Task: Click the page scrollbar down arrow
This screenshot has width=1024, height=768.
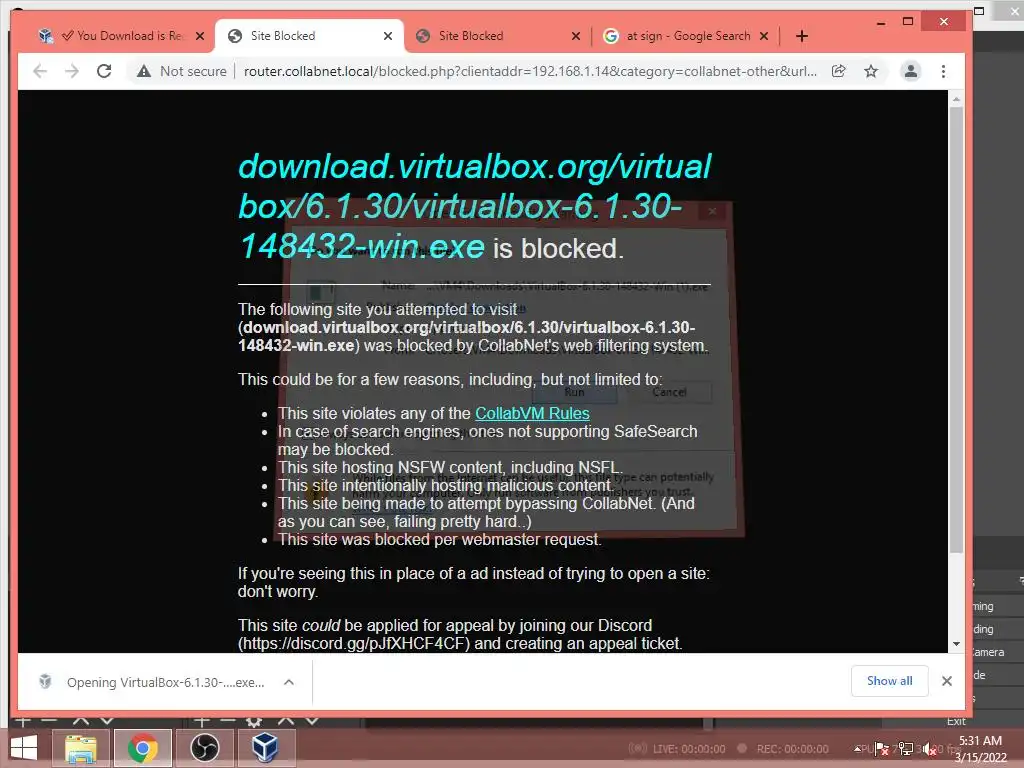Action: (956, 644)
